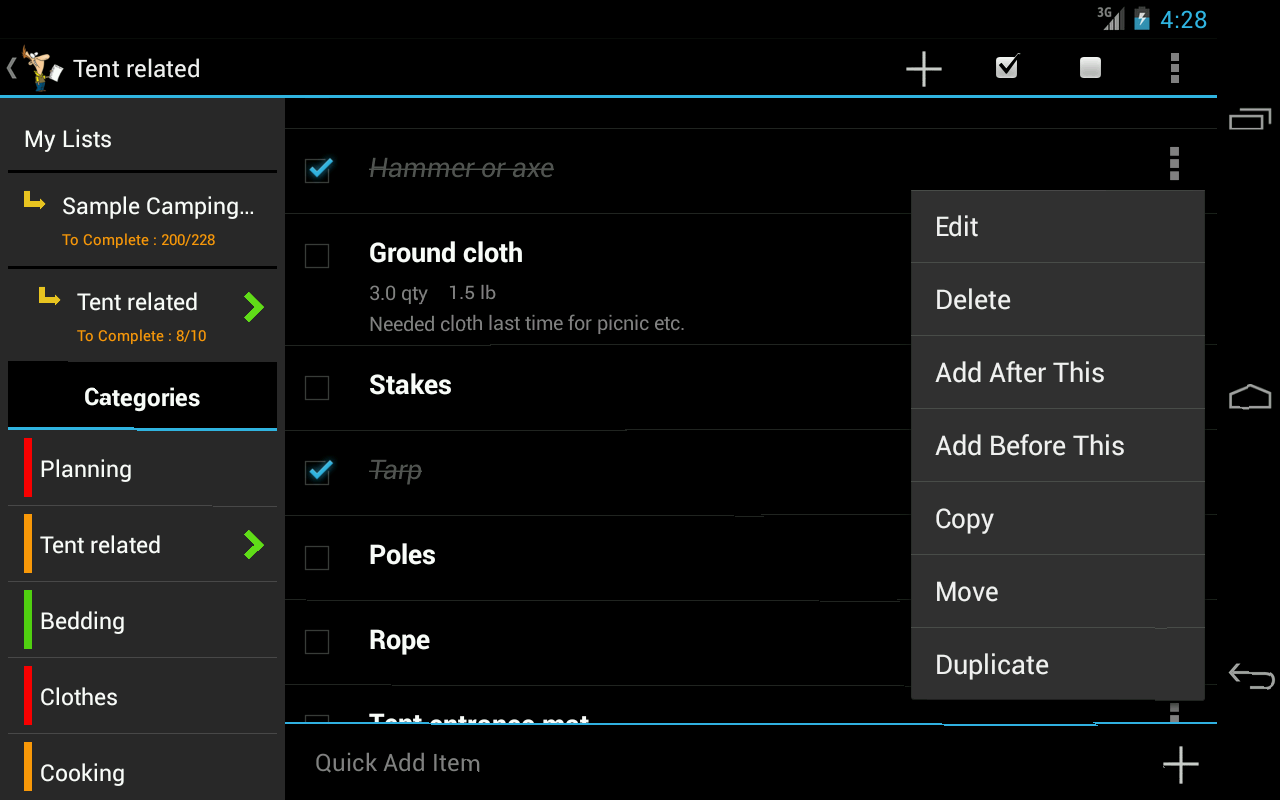The width and height of the screenshot is (1280, 800).
Task: Select the Bedding category
Action: click(142, 621)
